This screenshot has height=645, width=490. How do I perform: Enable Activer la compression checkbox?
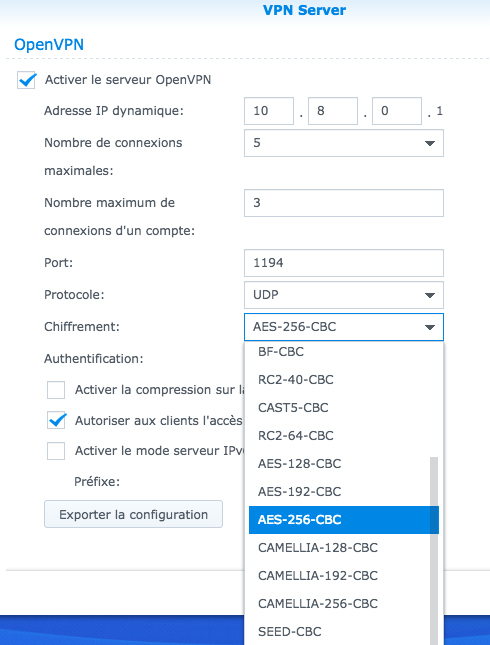pyautogui.click(x=56, y=390)
